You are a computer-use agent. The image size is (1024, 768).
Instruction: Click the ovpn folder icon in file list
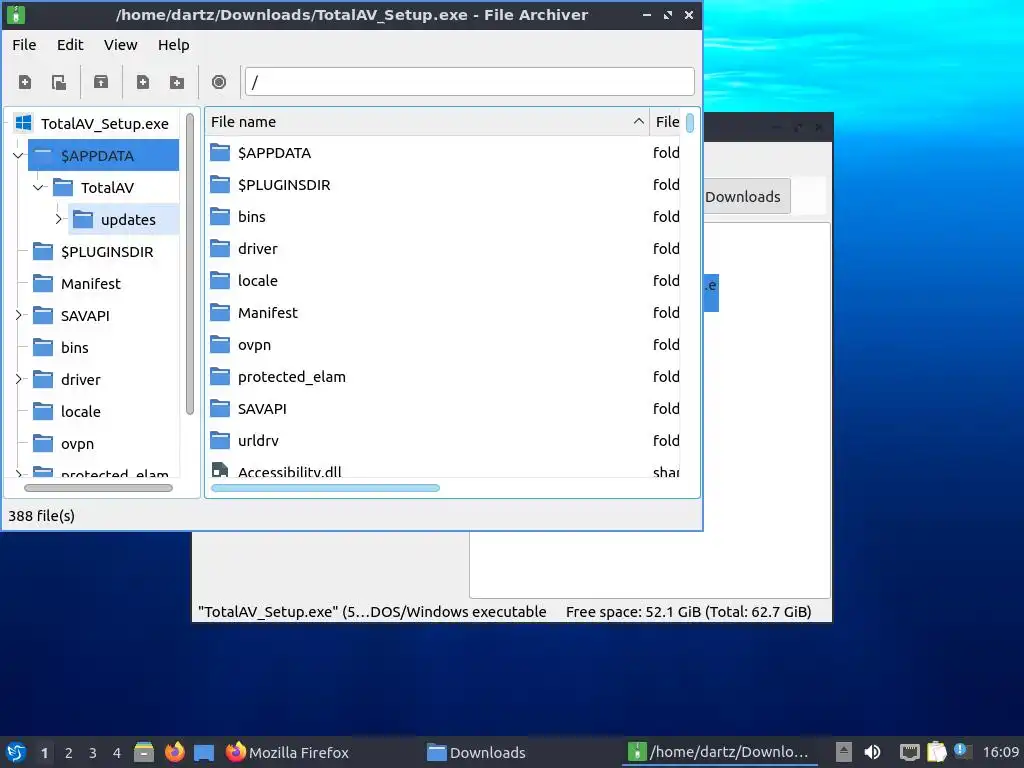[220, 345]
